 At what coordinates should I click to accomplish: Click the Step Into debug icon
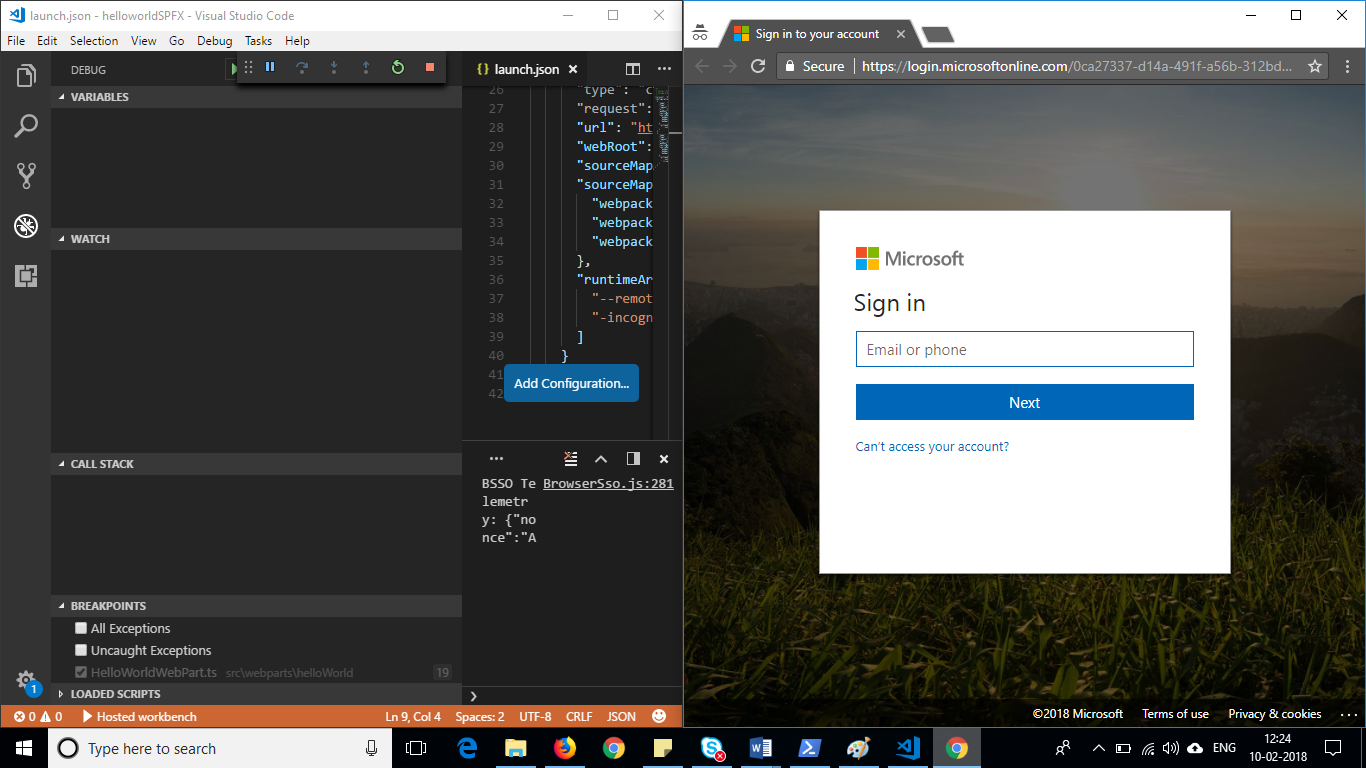[x=334, y=67]
